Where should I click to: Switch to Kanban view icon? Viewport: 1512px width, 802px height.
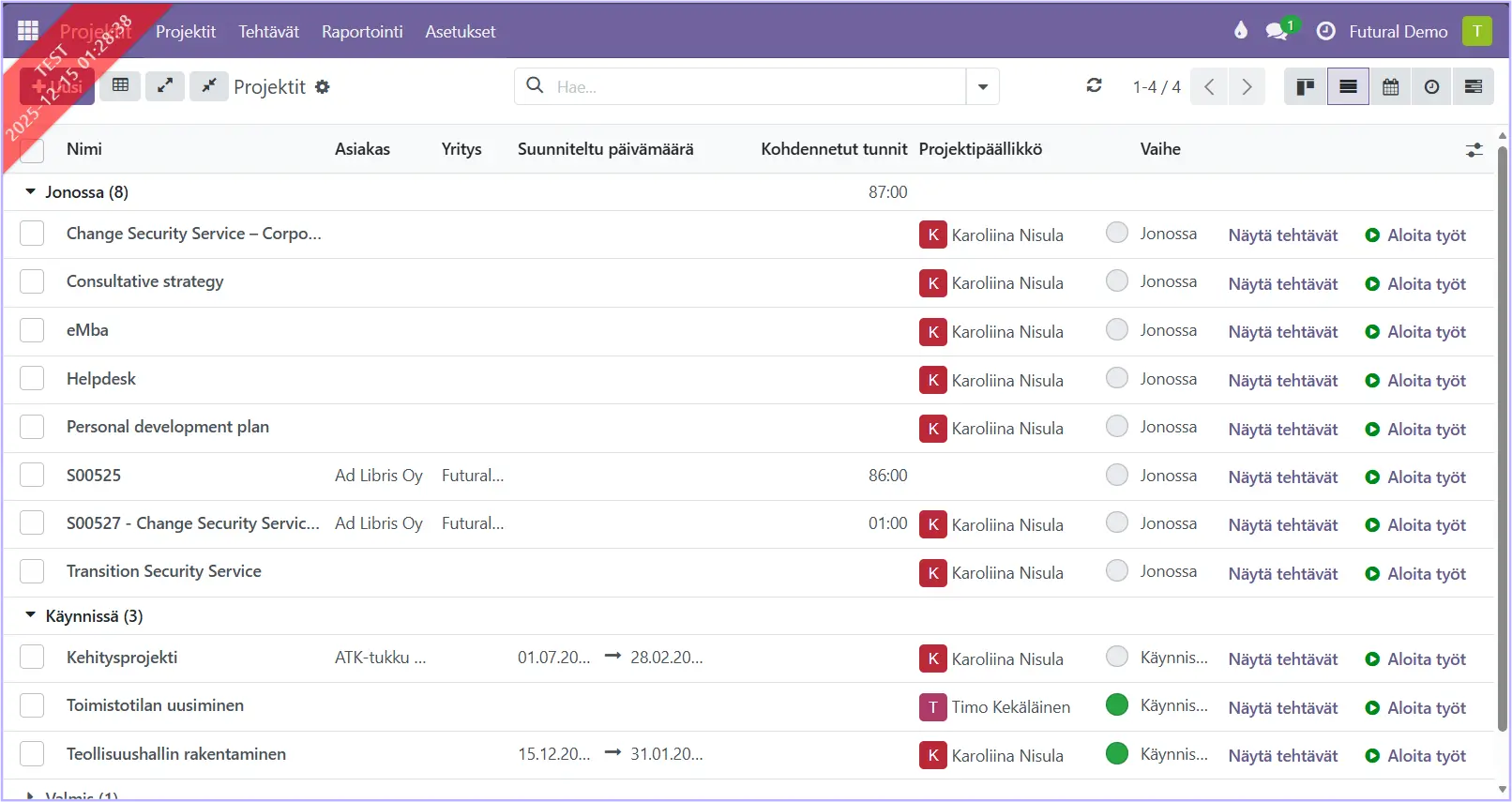coord(1305,87)
